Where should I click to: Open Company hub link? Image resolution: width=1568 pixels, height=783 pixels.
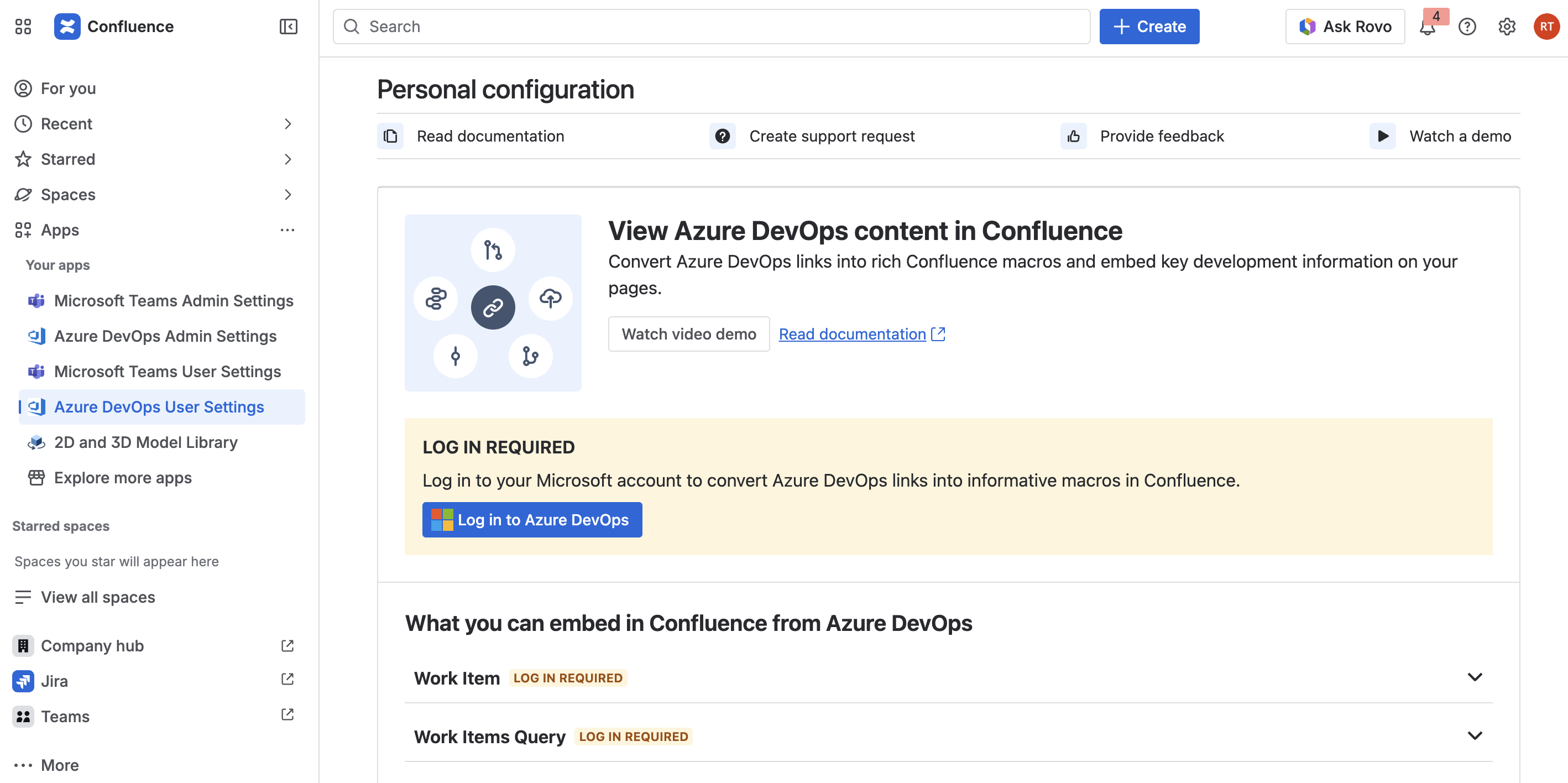pyautogui.click(x=92, y=645)
